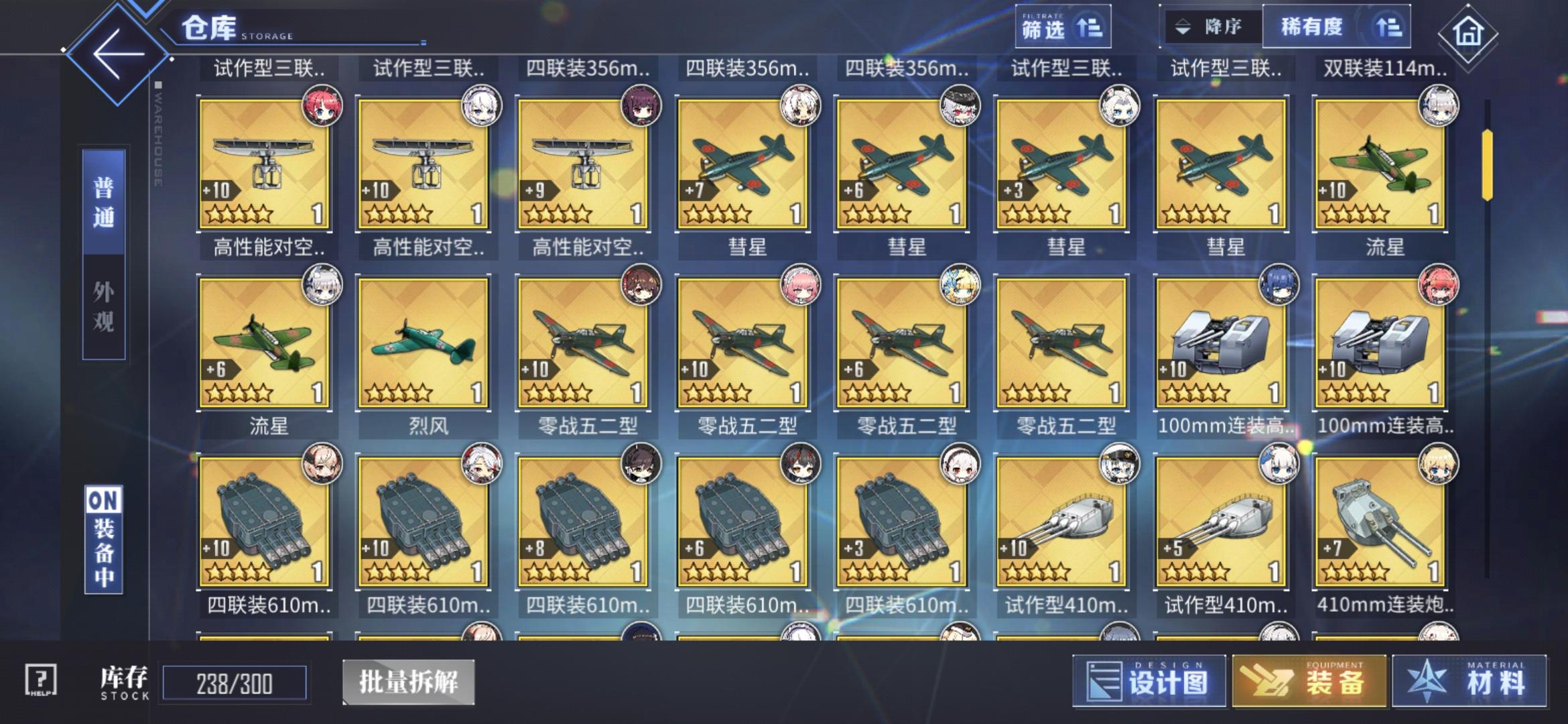Image resolution: width=1568 pixels, height=724 pixels.
Task: Click the yellow scrollbar handle
Action: [1487, 165]
